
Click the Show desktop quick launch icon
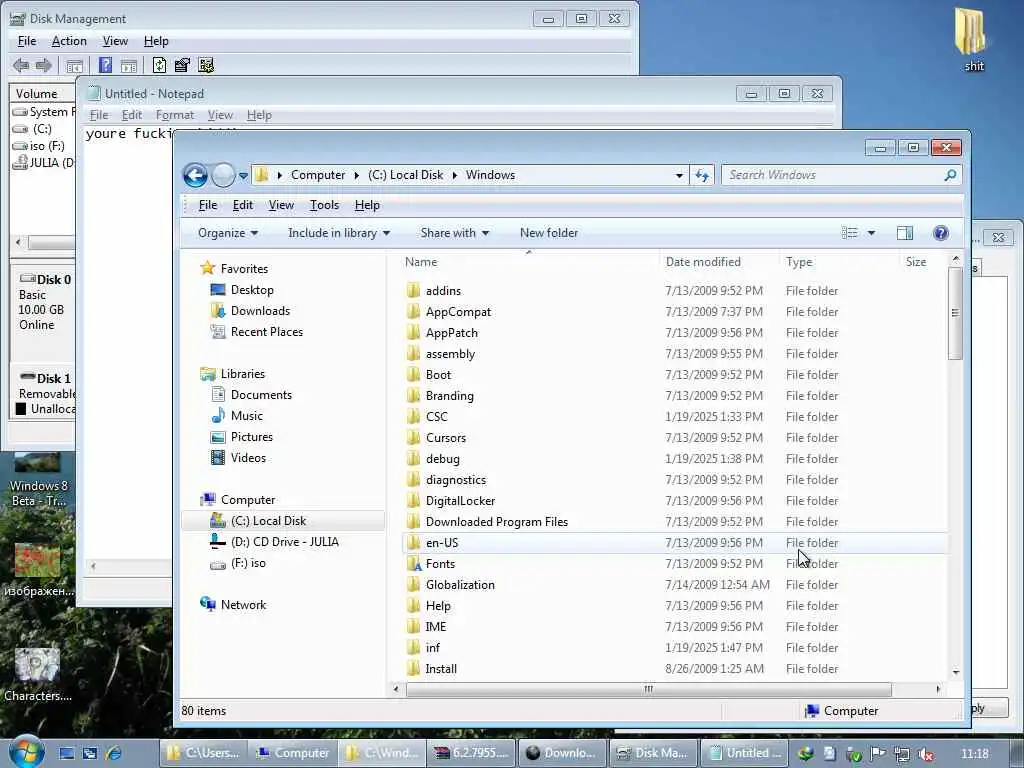67,754
